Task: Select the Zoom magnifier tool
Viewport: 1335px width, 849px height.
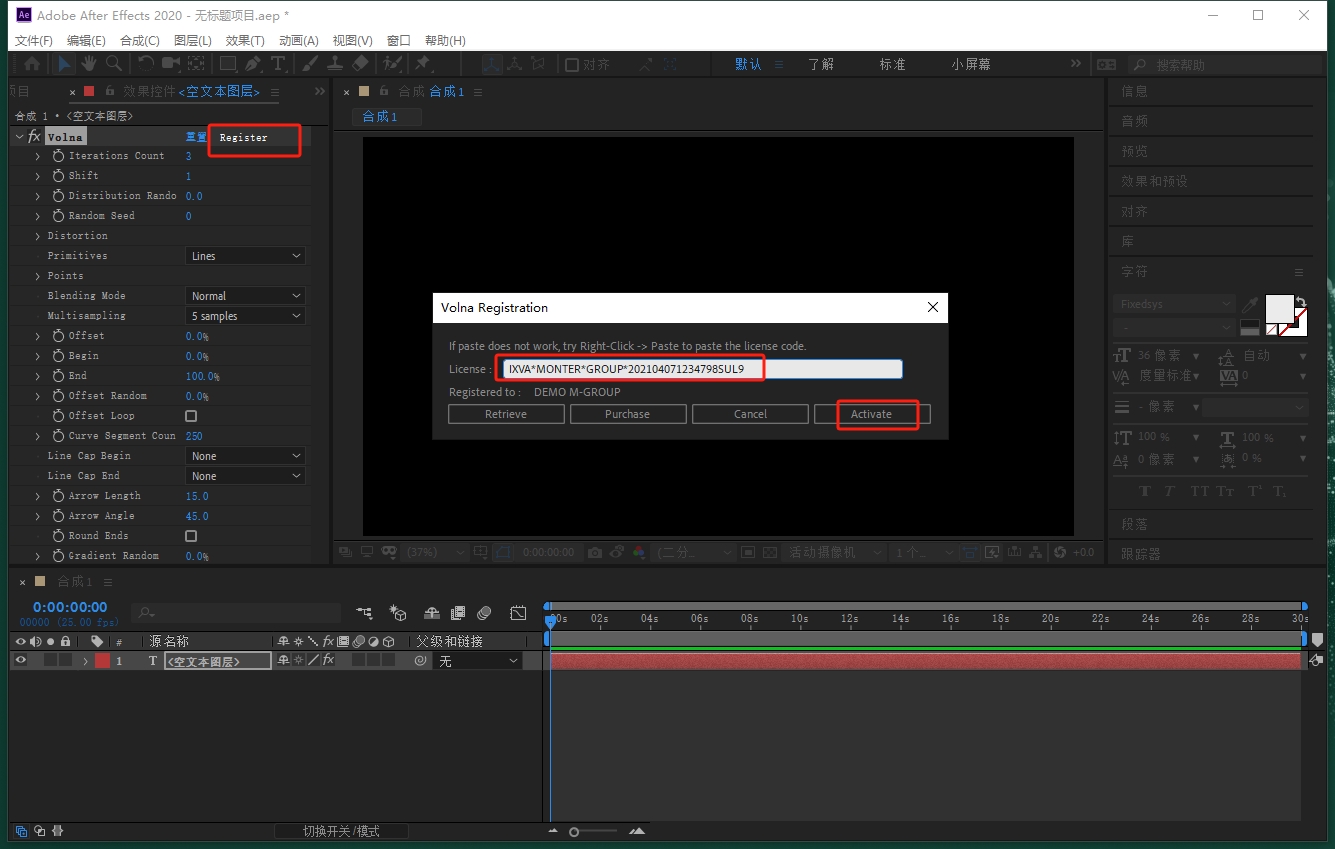Action: tap(114, 64)
